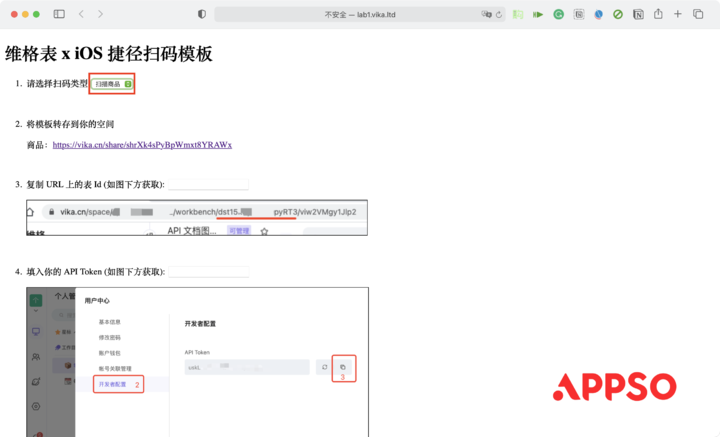
Task: Focus the lab1.vika.ltd address bar
Action: 360,15
